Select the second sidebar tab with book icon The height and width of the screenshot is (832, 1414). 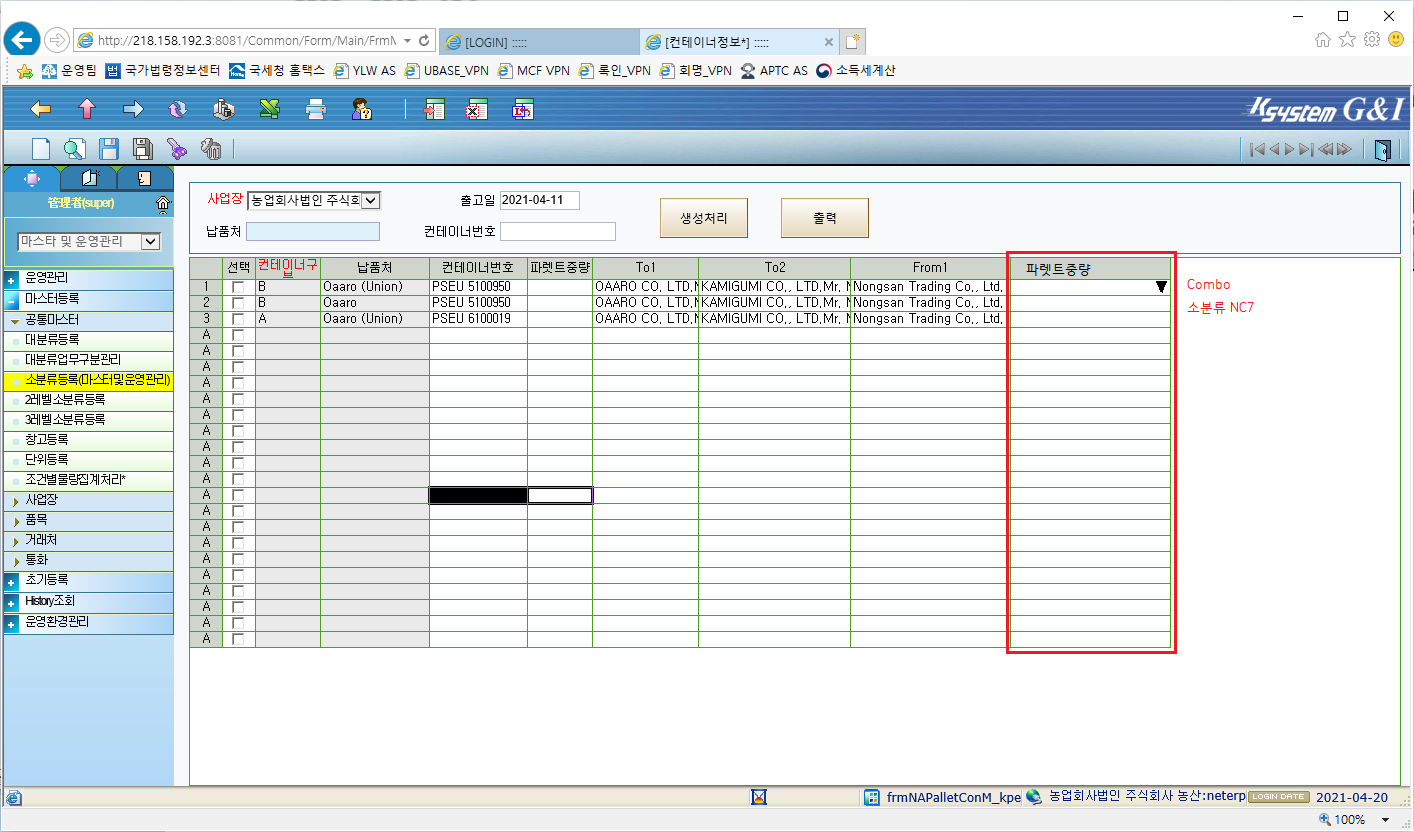coord(89,178)
